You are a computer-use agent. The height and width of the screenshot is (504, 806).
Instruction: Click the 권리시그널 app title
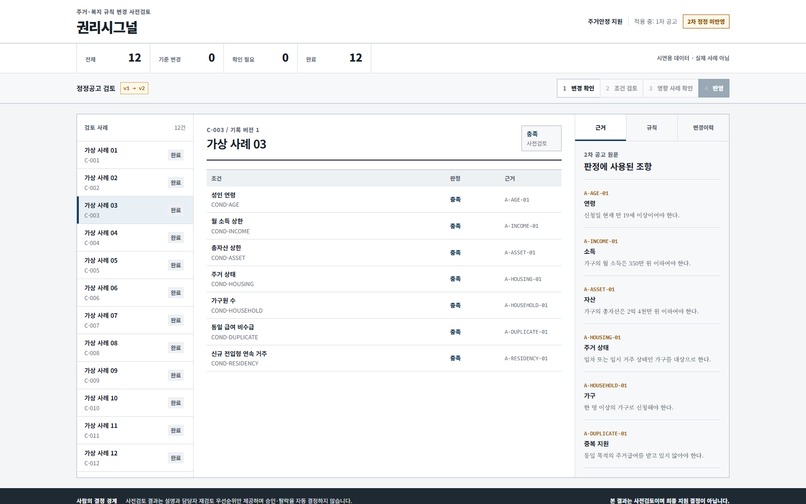[x=107, y=27]
